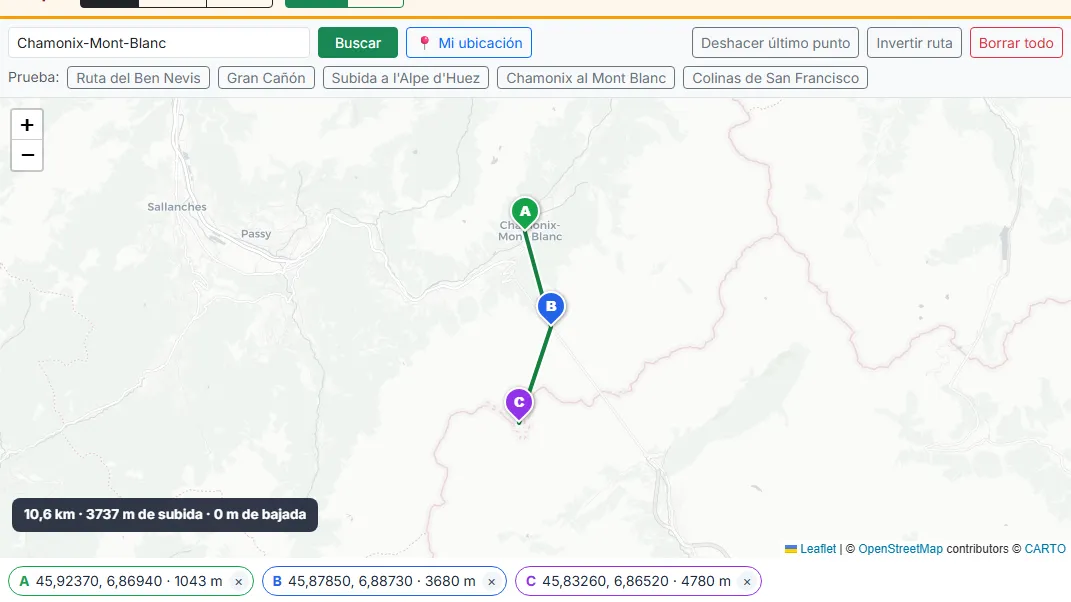This screenshot has width=1071, height=602.
Task: Remove waypoint C using its x button
Action: [747, 582]
